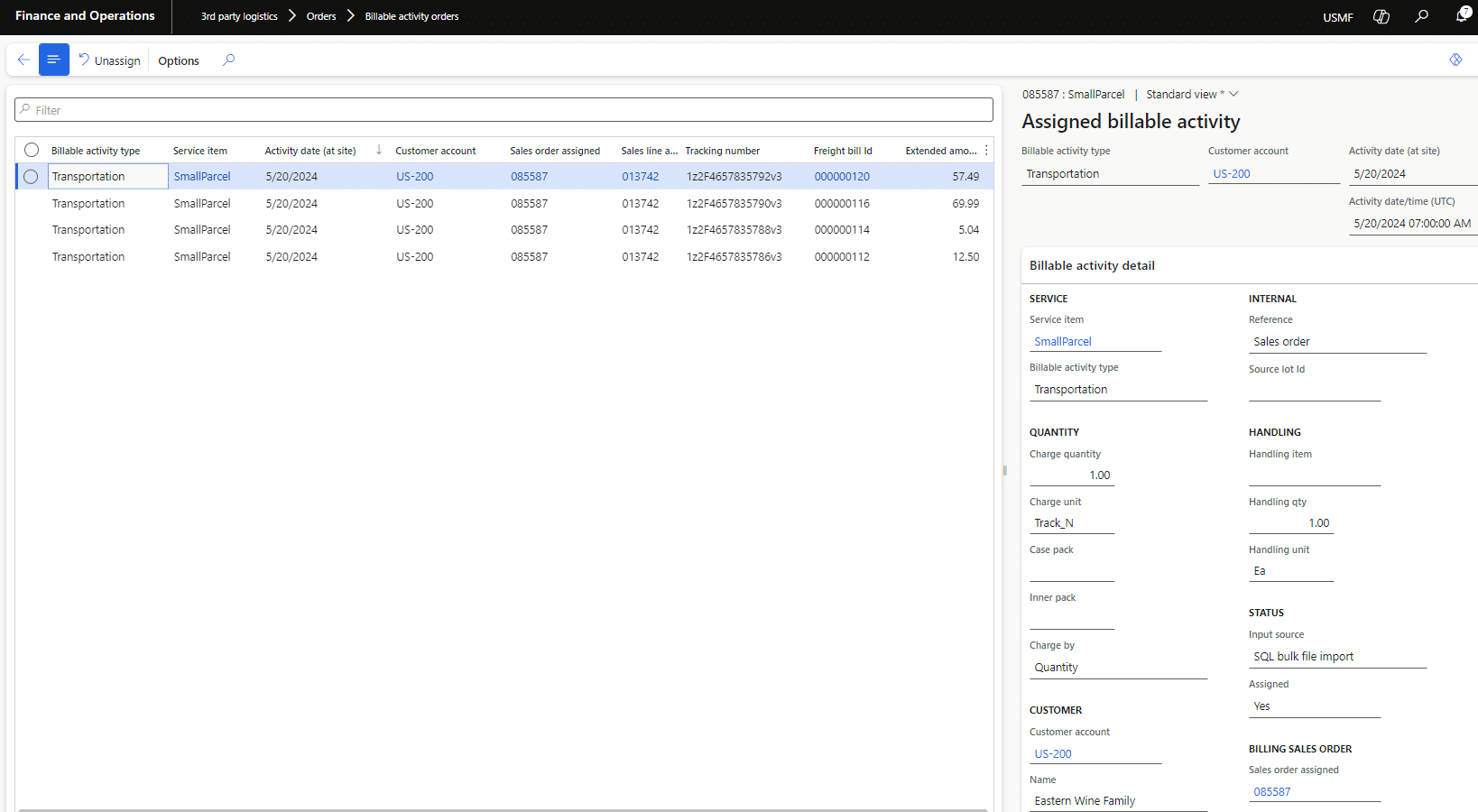
Task: Click Activity date (at site) column header
Action: pos(310,151)
